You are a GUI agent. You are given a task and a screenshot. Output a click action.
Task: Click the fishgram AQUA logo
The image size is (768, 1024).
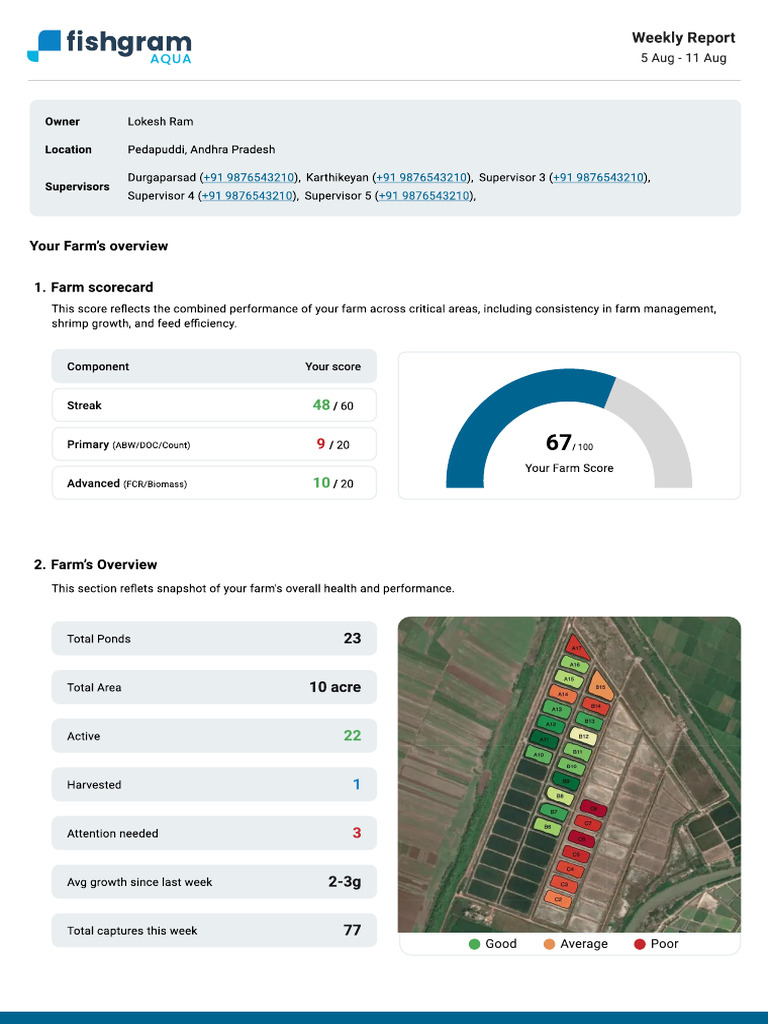point(109,46)
